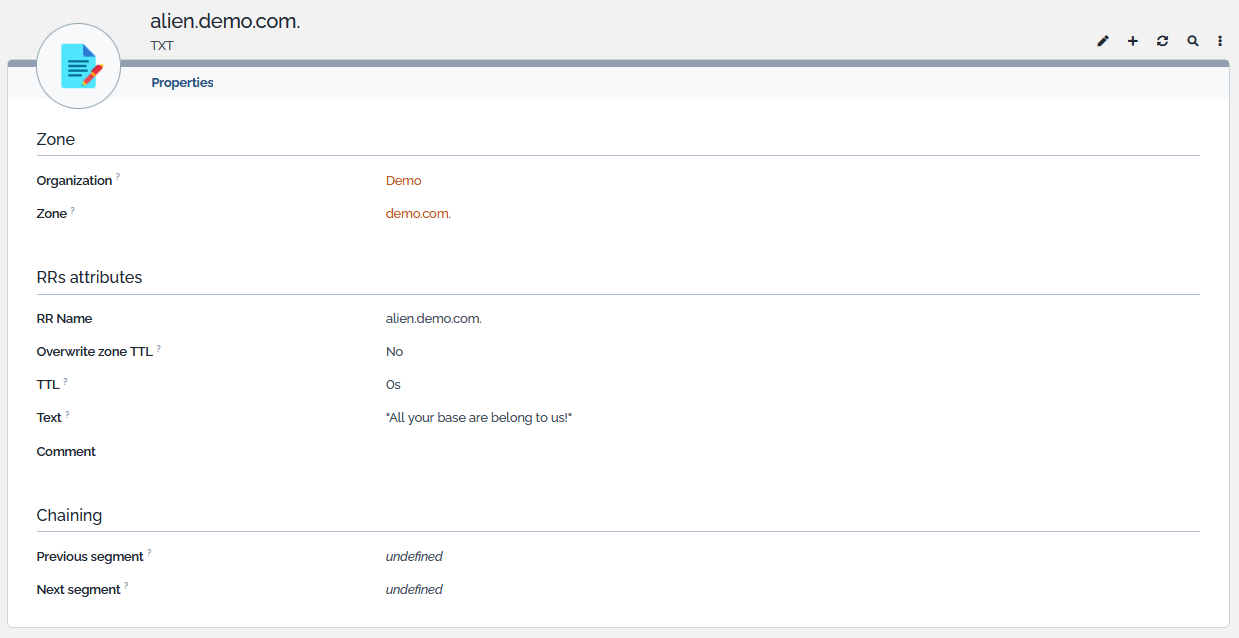Click the help mark beside Organization
This screenshot has width=1239, height=638.
tap(118, 177)
